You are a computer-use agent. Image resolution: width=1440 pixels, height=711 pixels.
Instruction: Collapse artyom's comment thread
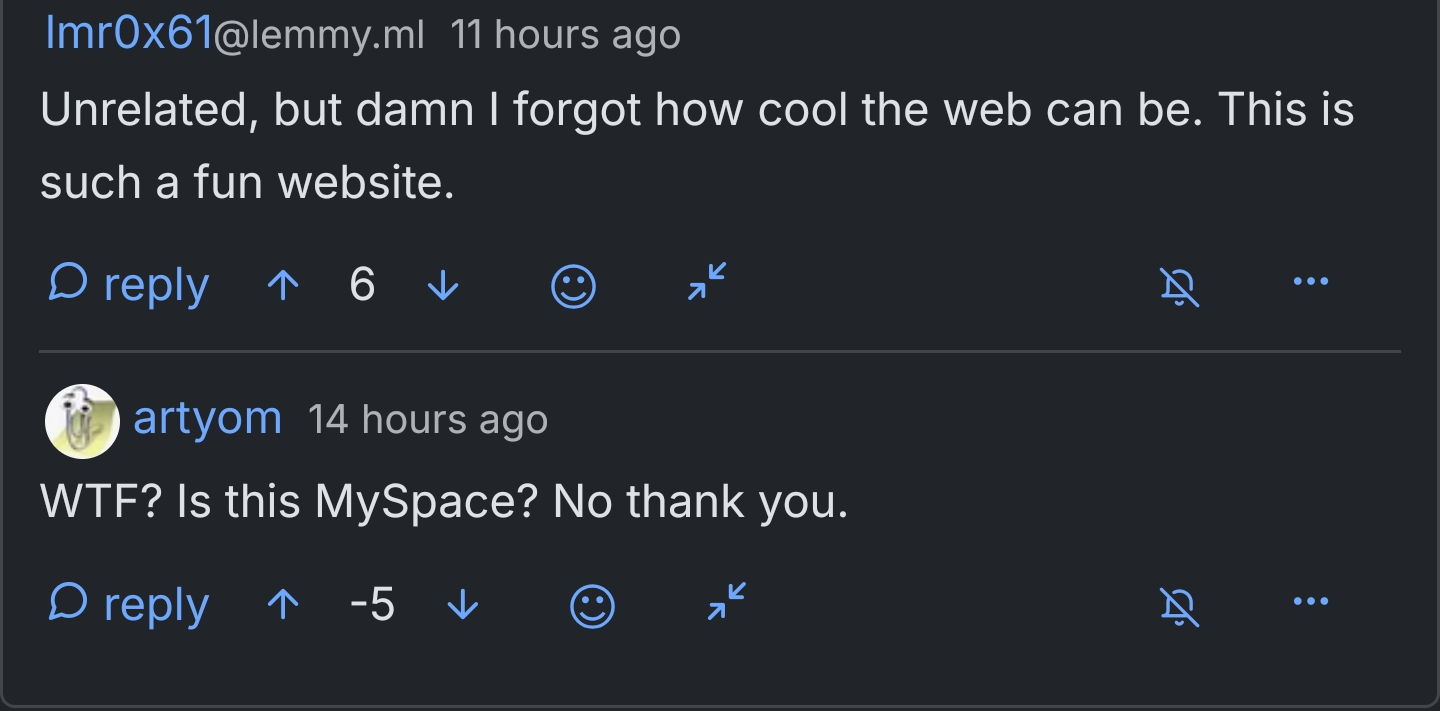[724, 604]
